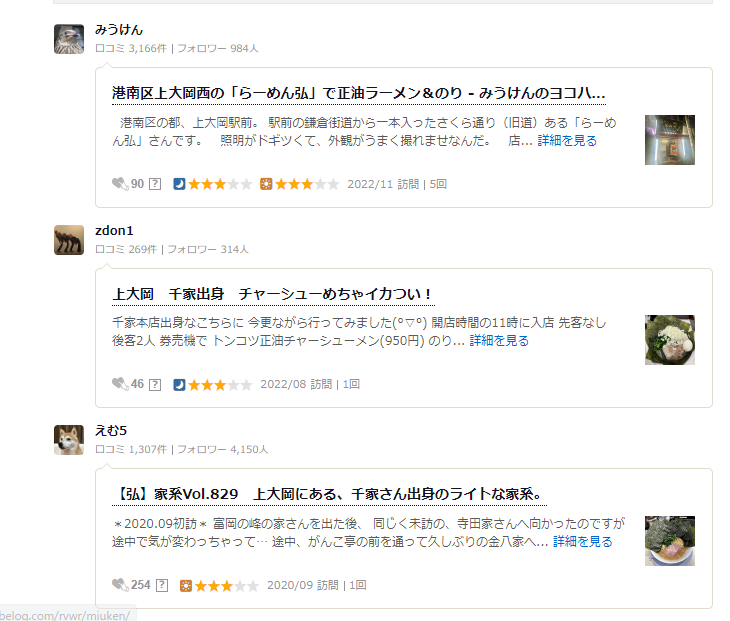The height and width of the screenshot is (621, 730).
Task: Click 詳細を見る in みうけん's review
Action: [567, 141]
